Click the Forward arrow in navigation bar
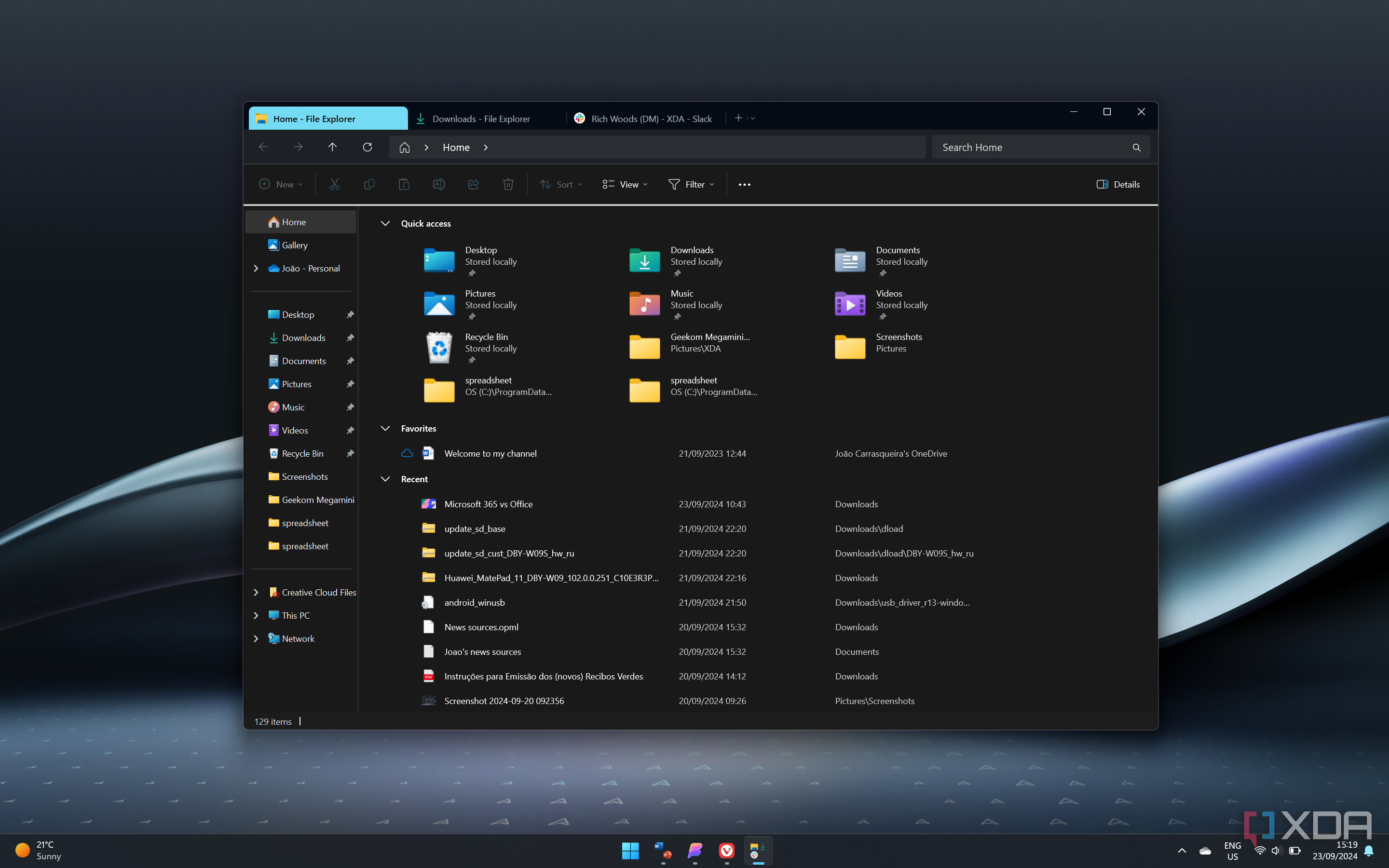Screen dimensions: 1389x868 tap(298, 147)
